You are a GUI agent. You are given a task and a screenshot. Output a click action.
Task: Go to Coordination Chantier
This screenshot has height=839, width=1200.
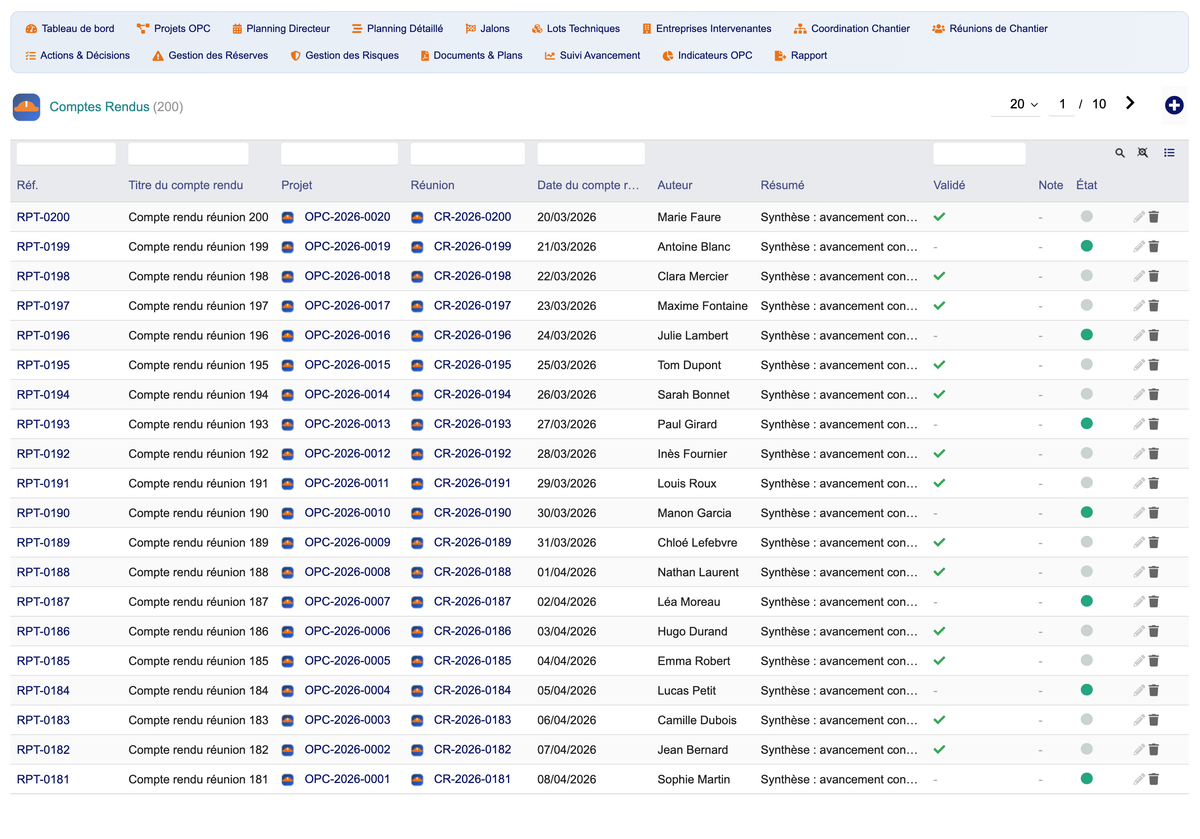pos(852,29)
